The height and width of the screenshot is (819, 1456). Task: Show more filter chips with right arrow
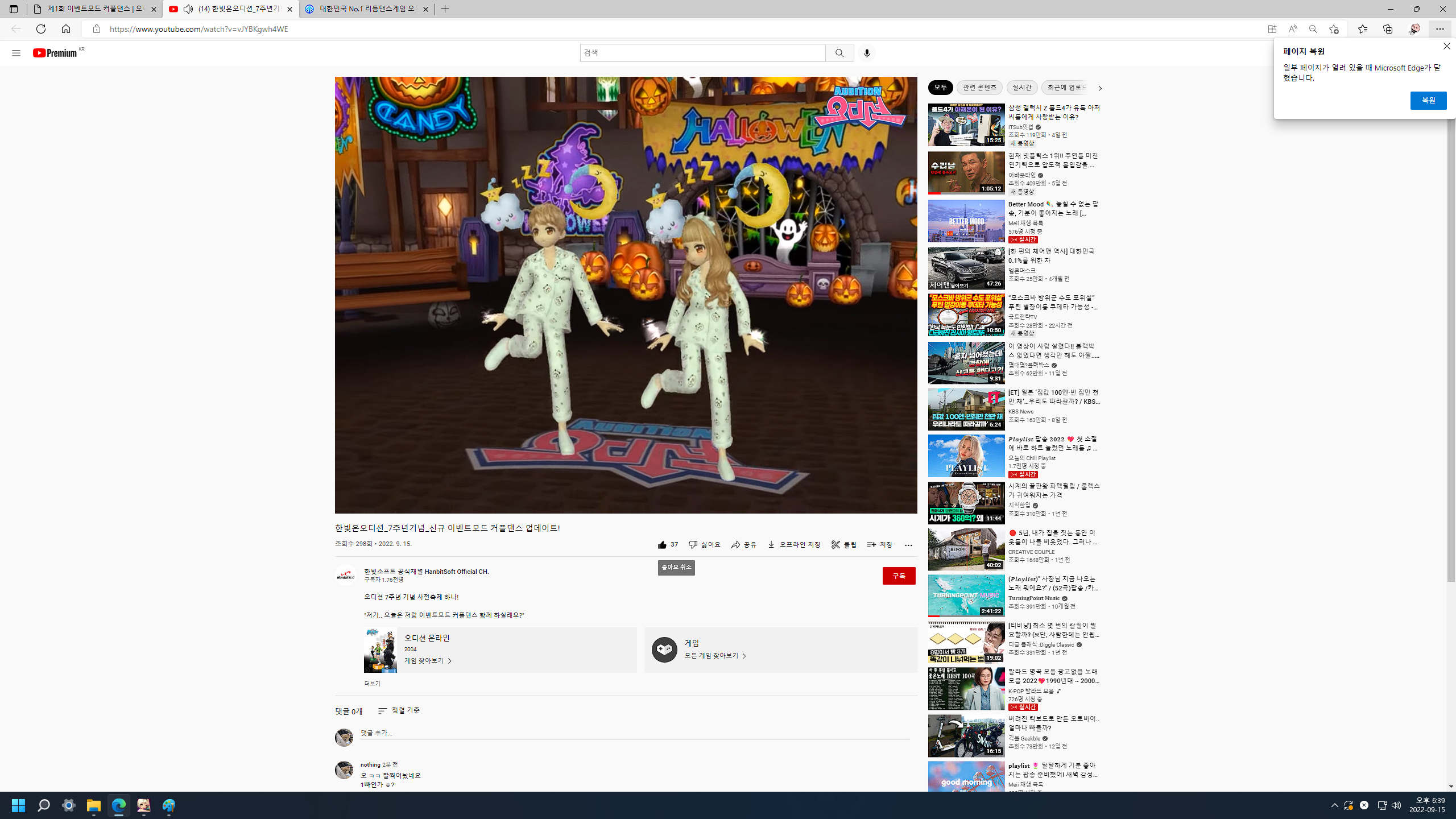pyautogui.click(x=1099, y=88)
